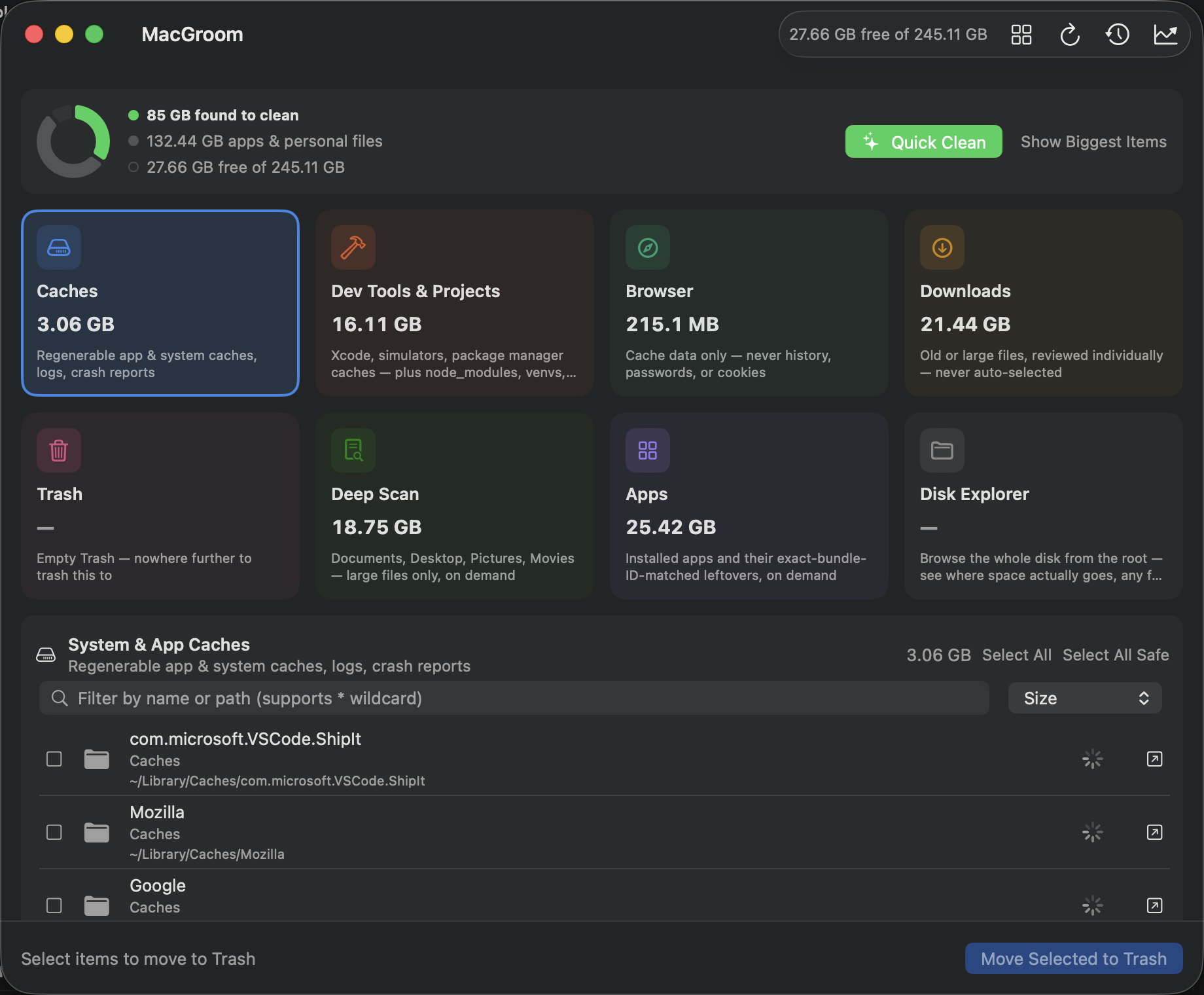Click '85 GB found to clean' label
Screen dimensions: 1204x995
pyautogui.click(x=222, y=115)
